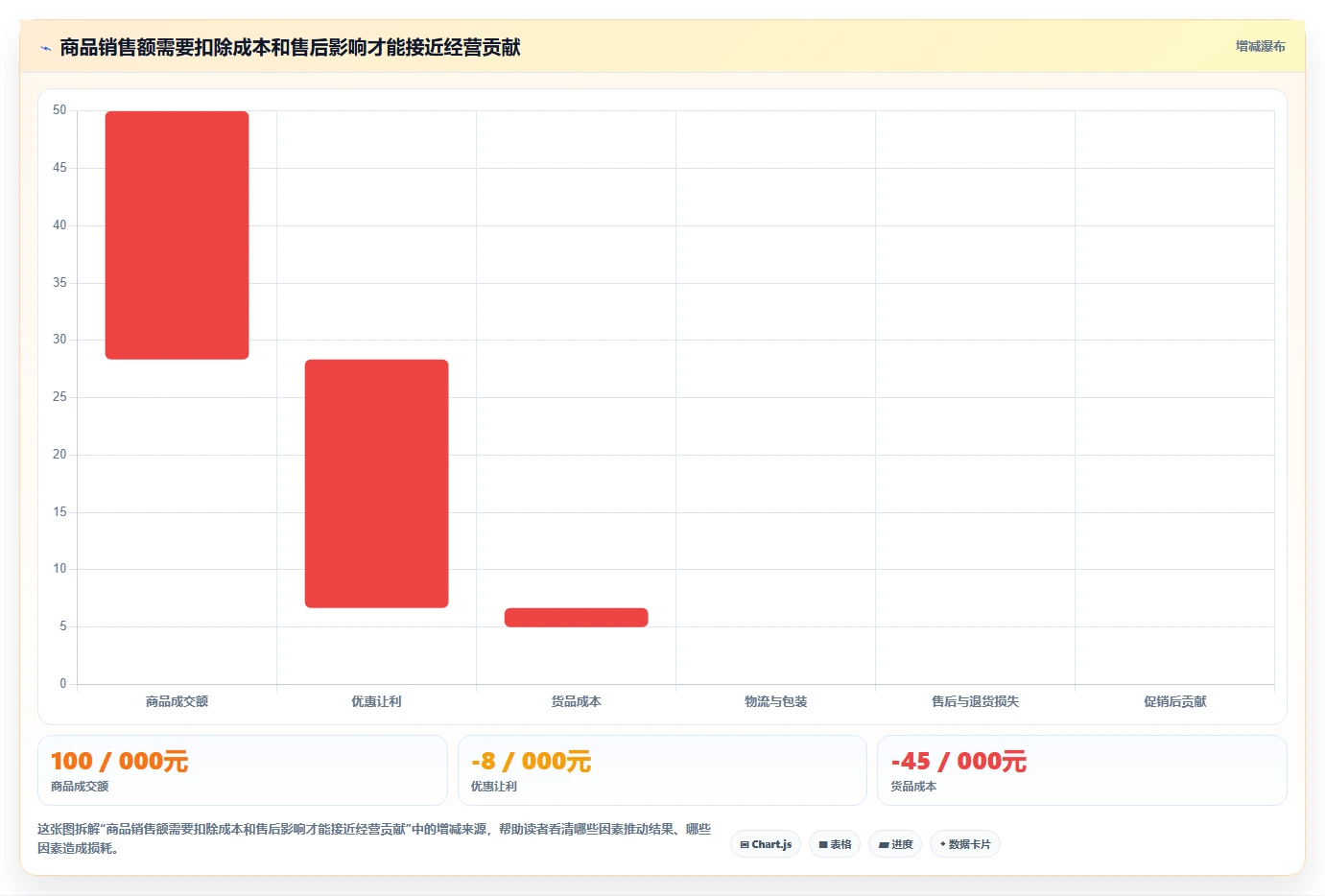Click the y-axis tick label 30
Viewport: 1325px width, 896px height.
[x=59, y=340]
